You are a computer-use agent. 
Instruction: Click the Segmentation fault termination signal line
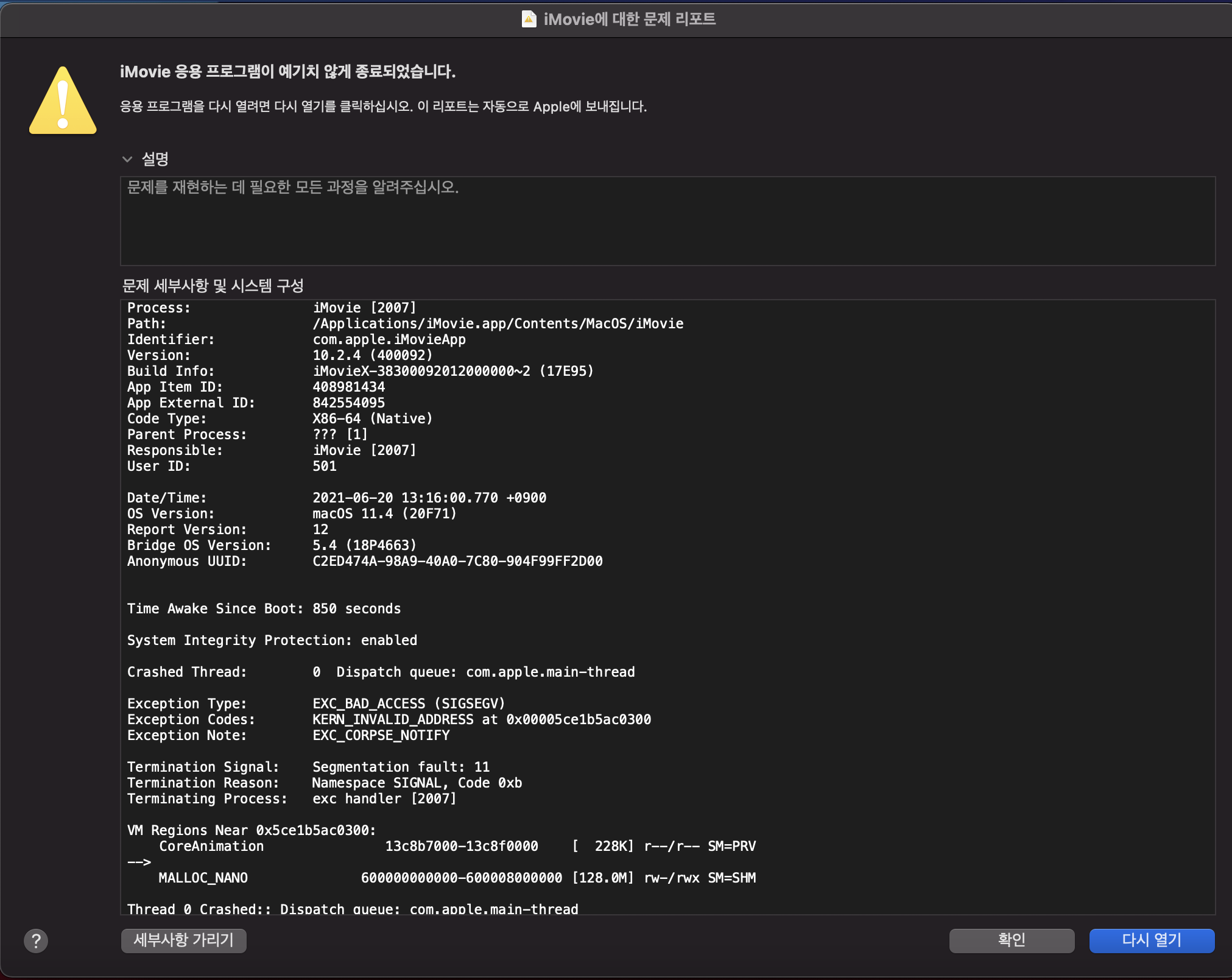pyautogui.click(x=400, y=767)
